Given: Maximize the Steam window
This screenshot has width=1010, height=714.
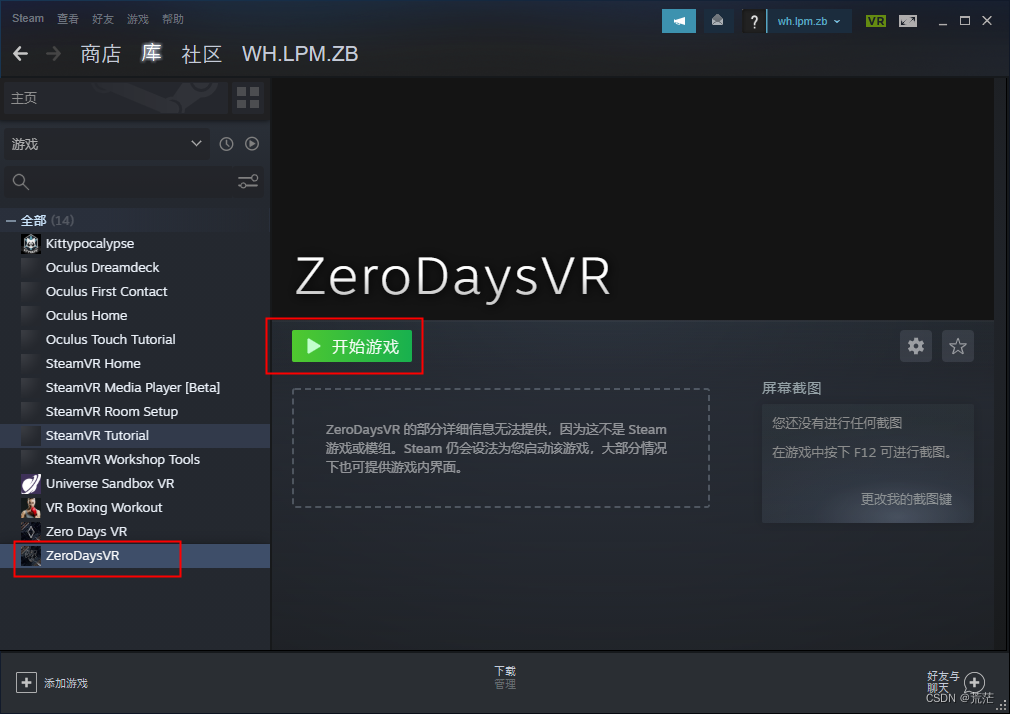Looking at the screenshot, I should [965, 21].
